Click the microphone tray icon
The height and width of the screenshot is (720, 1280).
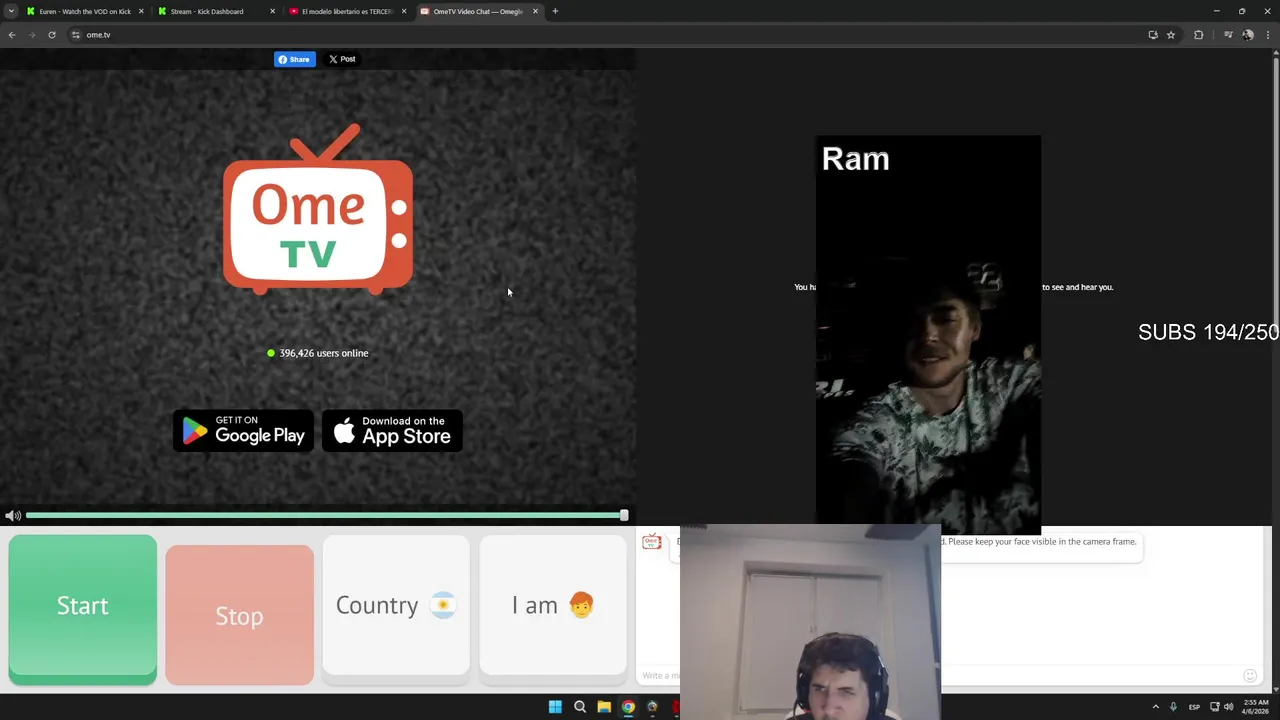(1173, 707)
